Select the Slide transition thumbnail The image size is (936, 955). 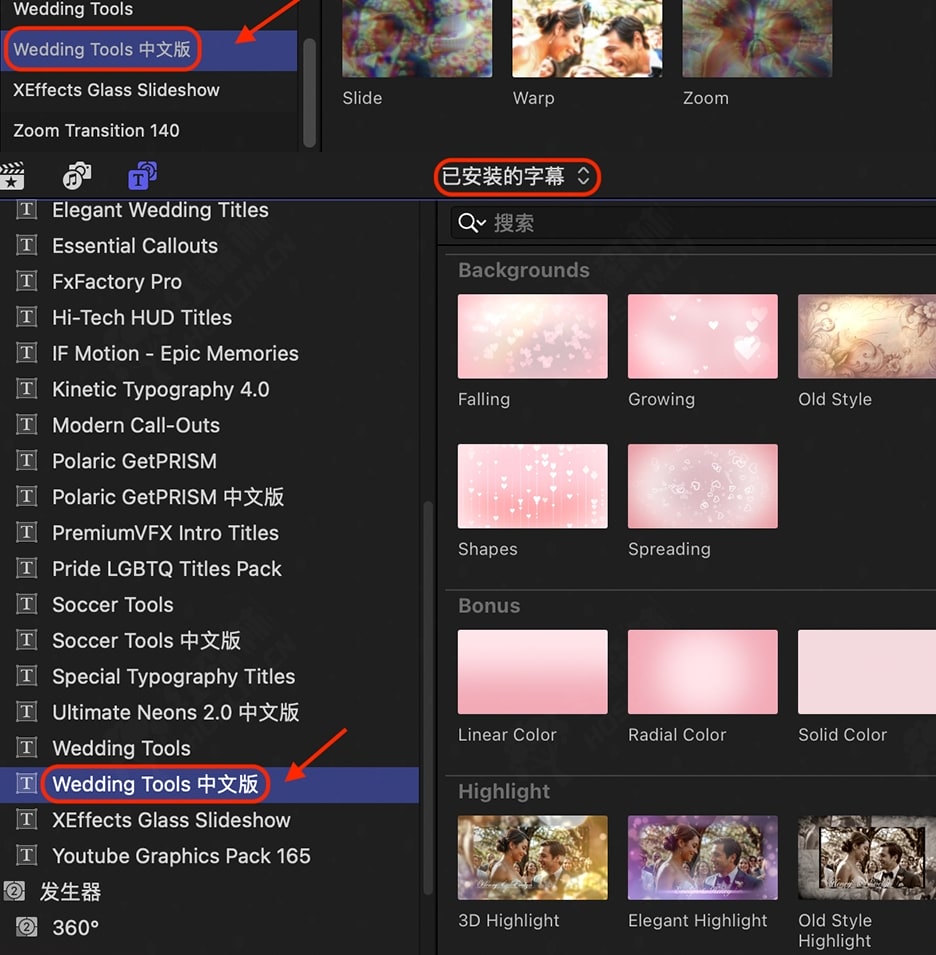pos(417,38)
